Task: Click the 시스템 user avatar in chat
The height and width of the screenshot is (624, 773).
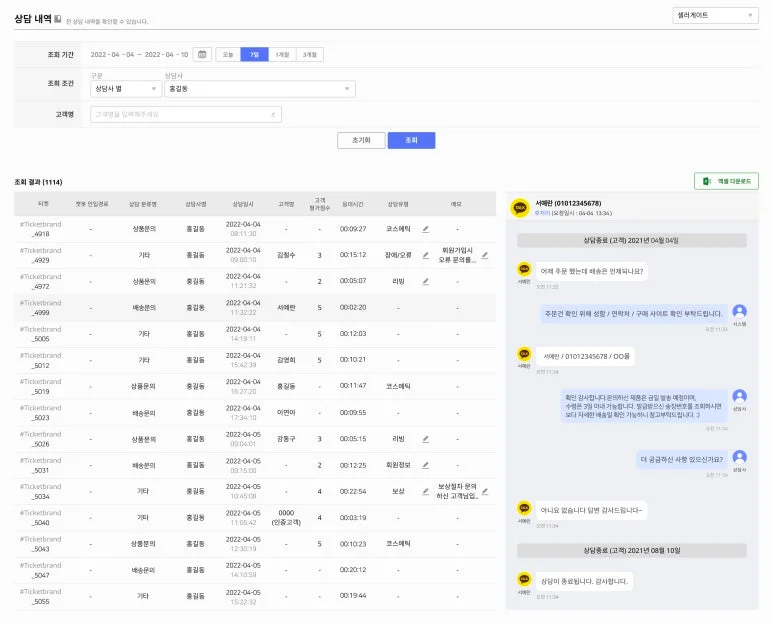Action: tap(739, 311)
